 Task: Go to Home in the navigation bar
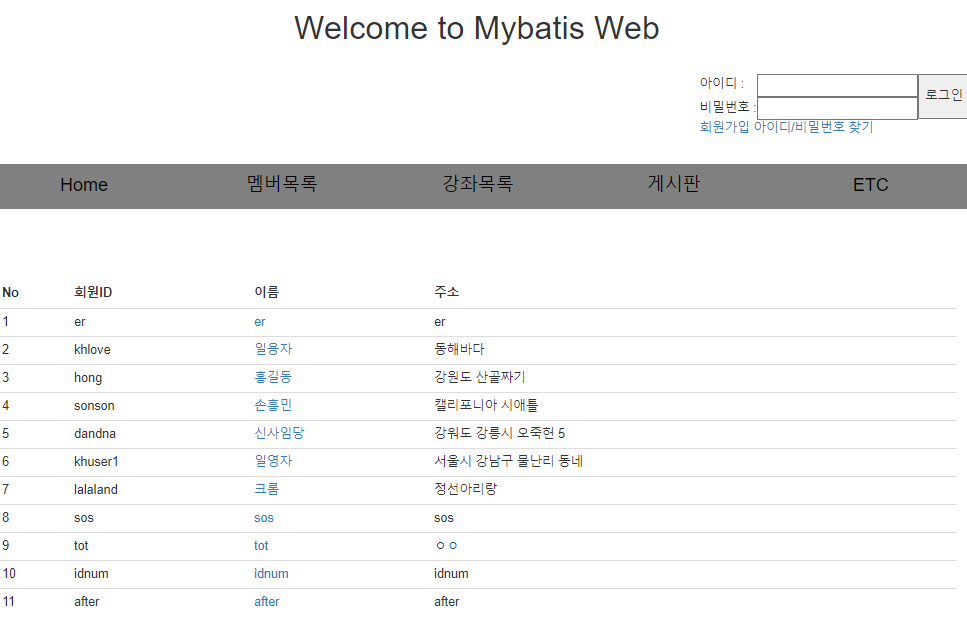point(84,185)
